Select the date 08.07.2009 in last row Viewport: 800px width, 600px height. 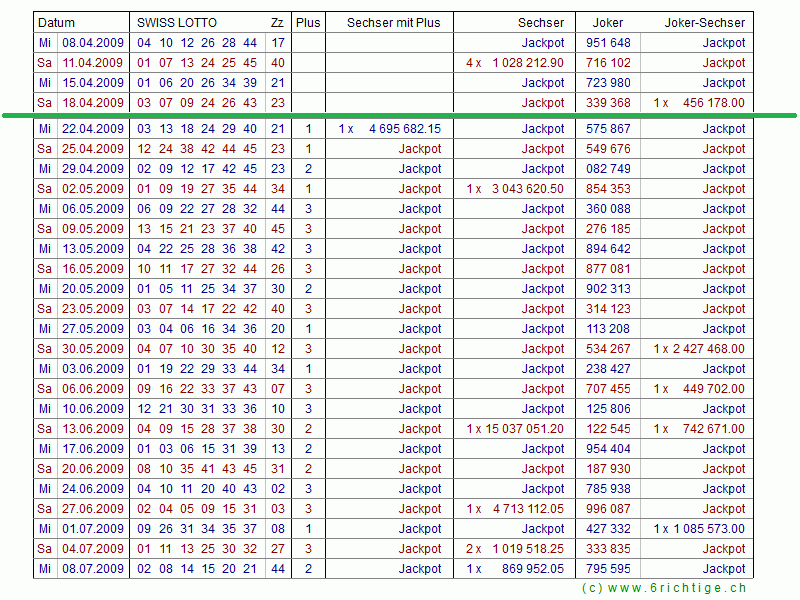[93, 569]
